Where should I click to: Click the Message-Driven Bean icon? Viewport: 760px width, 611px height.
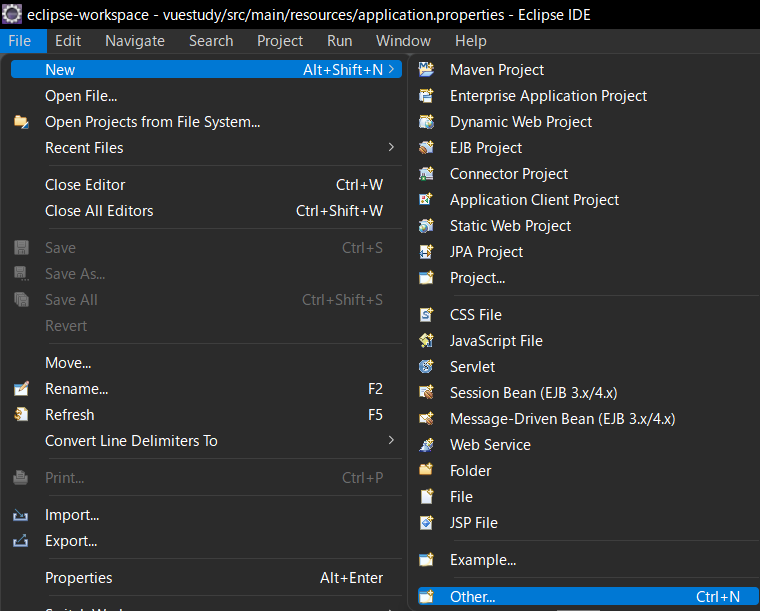[x=426, y=419]
